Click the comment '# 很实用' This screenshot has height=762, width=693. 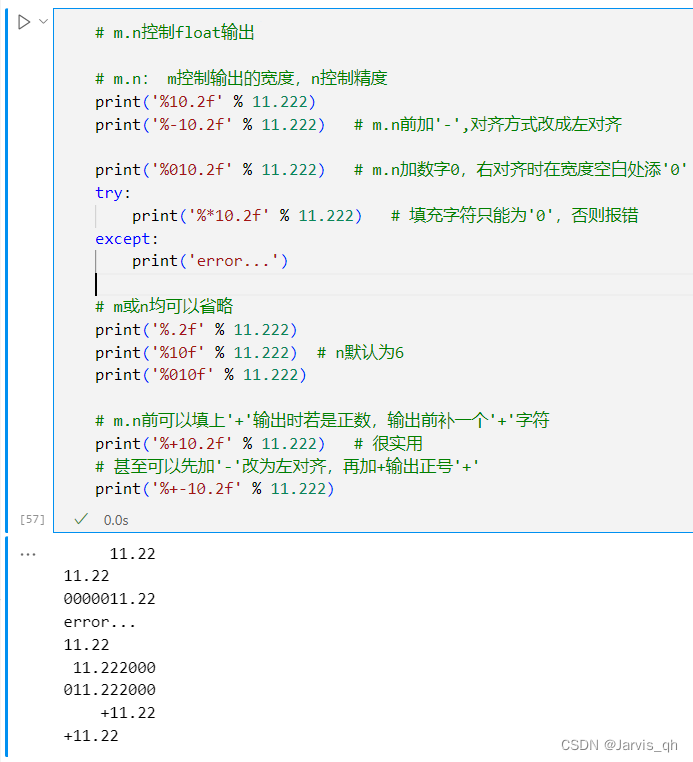click(388, 443)
